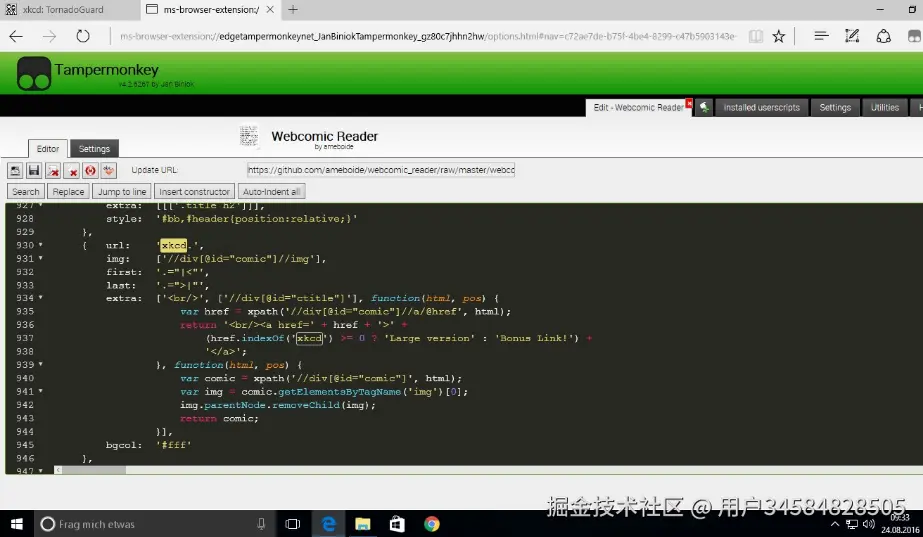The height and width of the screenshot is (537, 923).
Task: Open Task View from the taskbar
Action: 293,524
